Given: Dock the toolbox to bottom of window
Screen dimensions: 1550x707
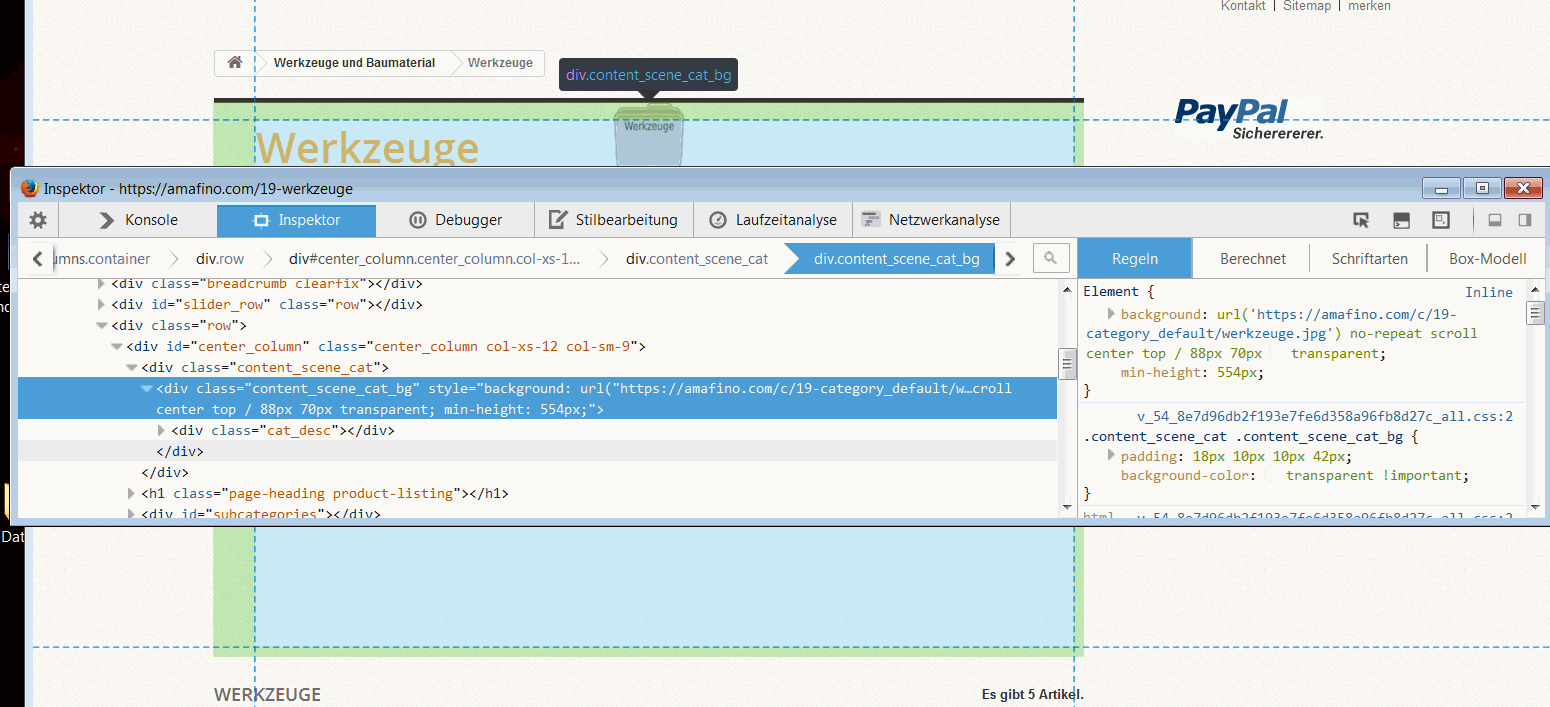Looking at the screenshot, I should [1496, 220].
